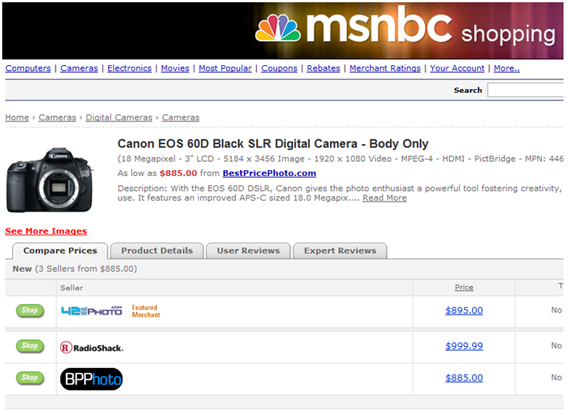Click the Canon EOS 60D camera thumbnail
The image size is (568, 415).
coord(50,179)
